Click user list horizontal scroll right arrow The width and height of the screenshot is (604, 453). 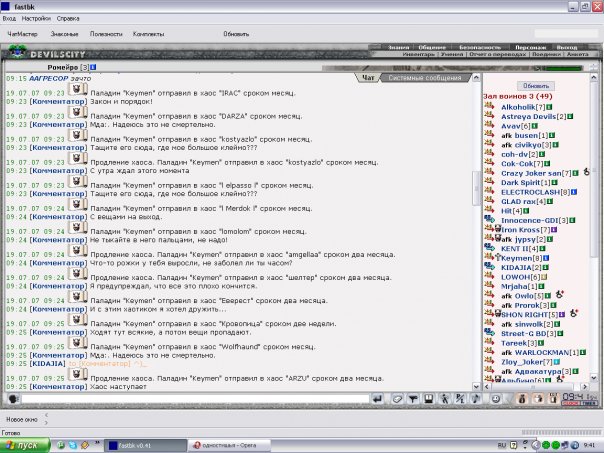pyautogui.click(x=585, y=386)
